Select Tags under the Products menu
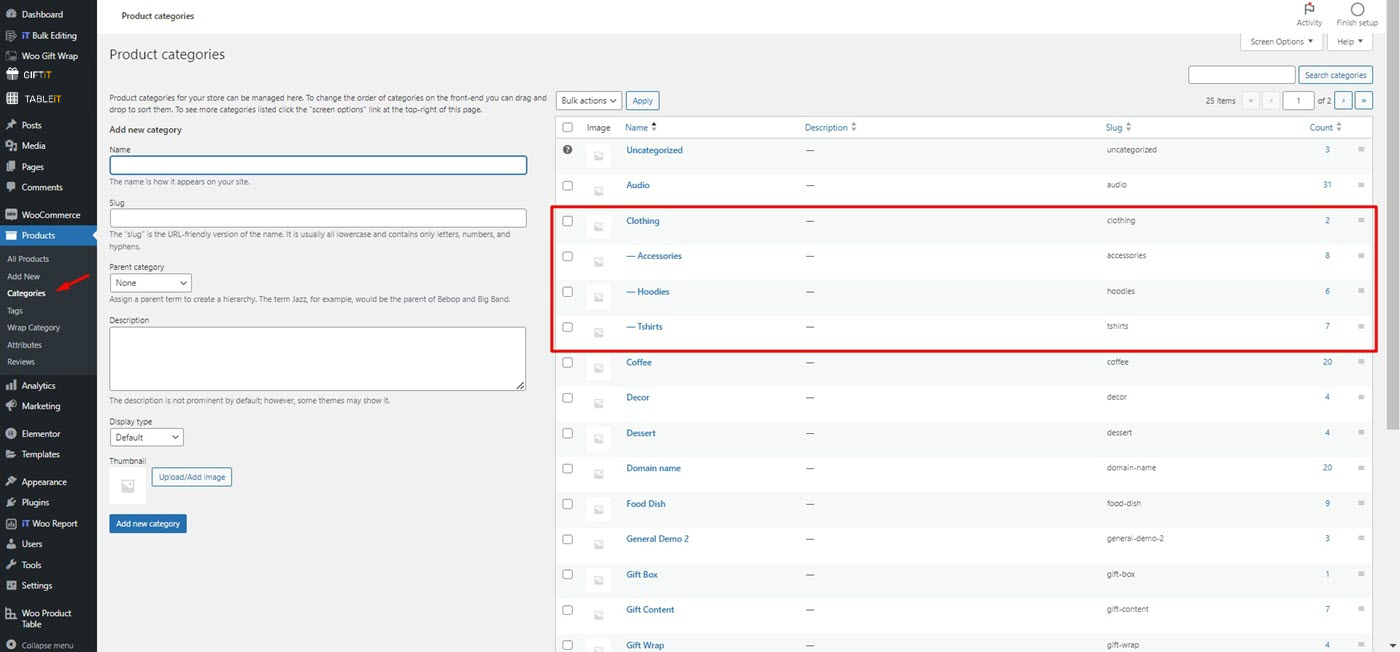Image resolution: width=1400 pixels, height=652 pixels. [x=15, y=311]
